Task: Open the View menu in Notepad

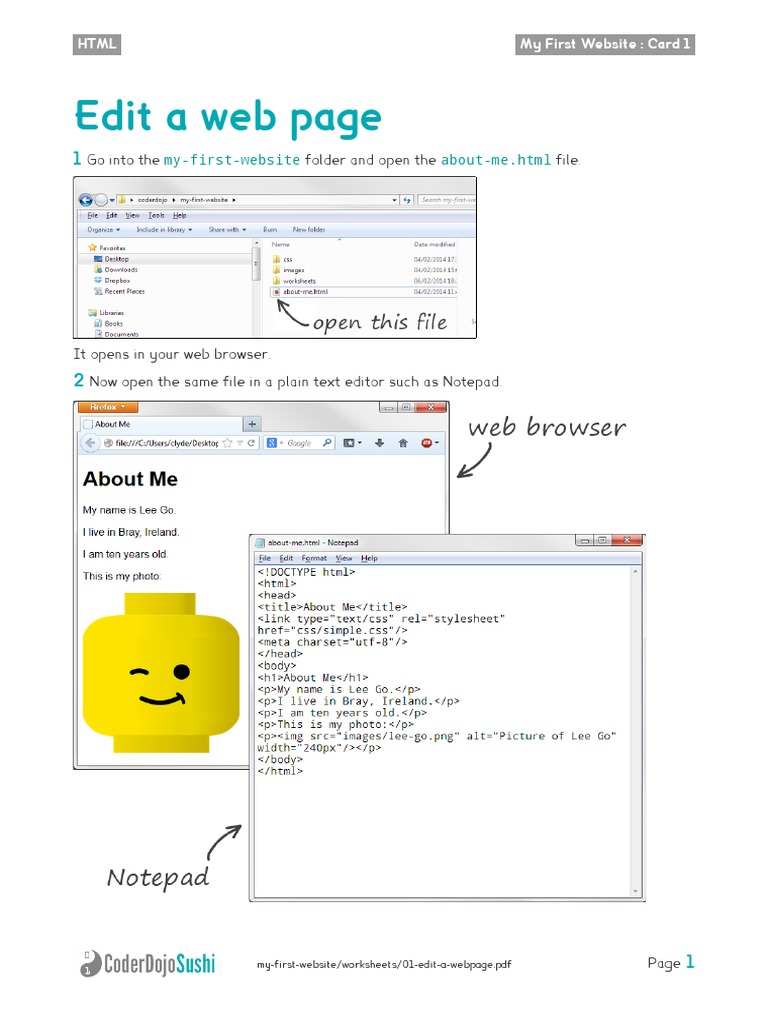Action: point(344,558)
